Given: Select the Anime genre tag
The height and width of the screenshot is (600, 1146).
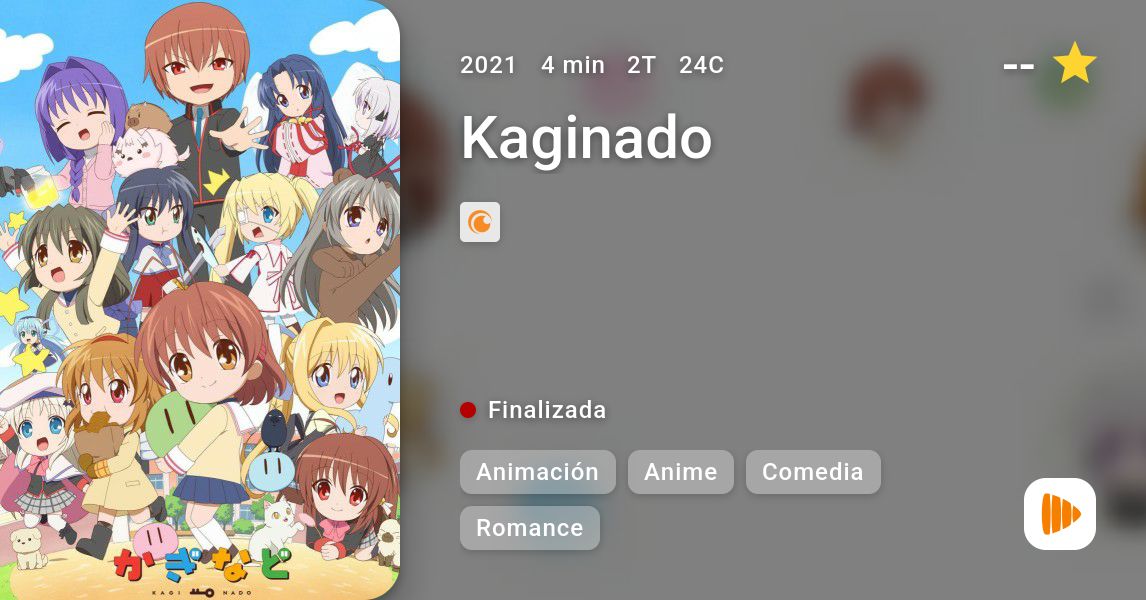Looking at the screenshot, I should click(680, 472).
